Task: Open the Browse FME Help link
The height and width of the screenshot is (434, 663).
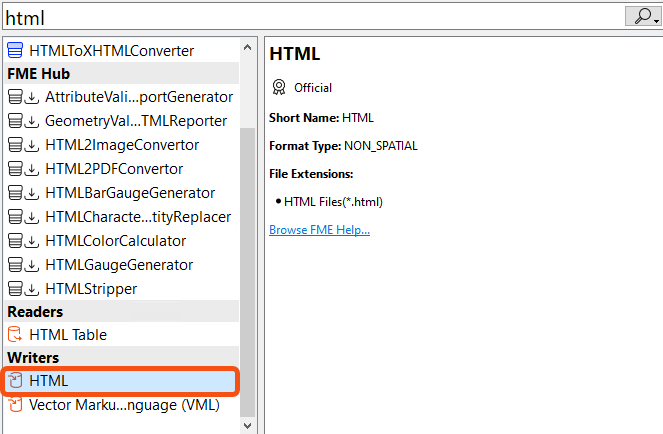Action: 319,230
